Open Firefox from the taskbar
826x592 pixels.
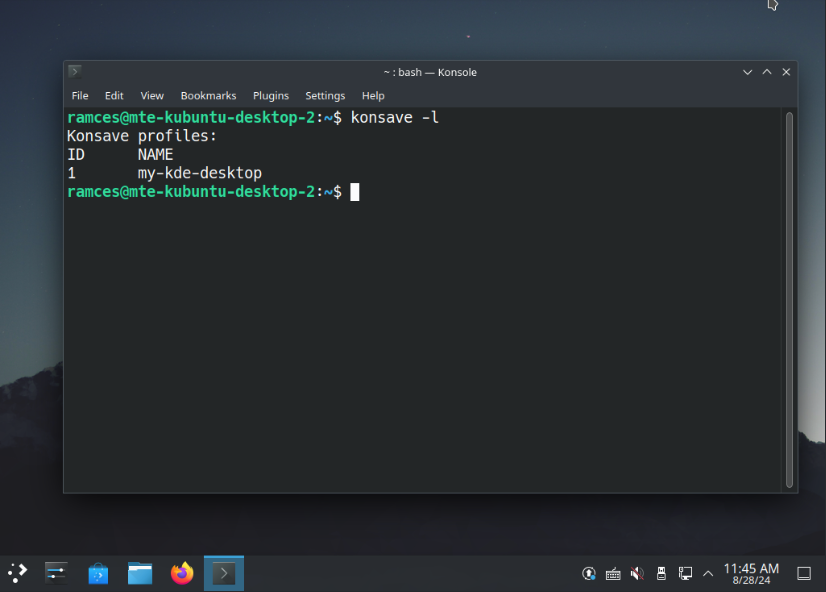pyautogui.click(x=181, y=573)
